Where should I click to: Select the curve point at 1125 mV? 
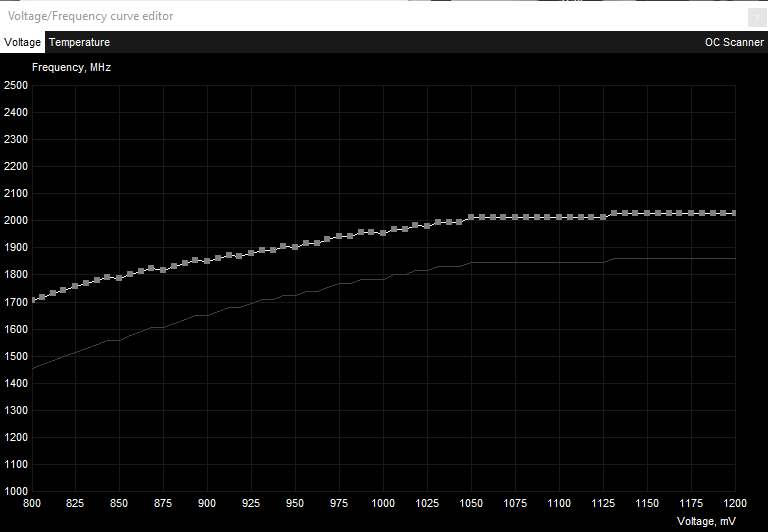pyautogui.click(x=603, y=217)
